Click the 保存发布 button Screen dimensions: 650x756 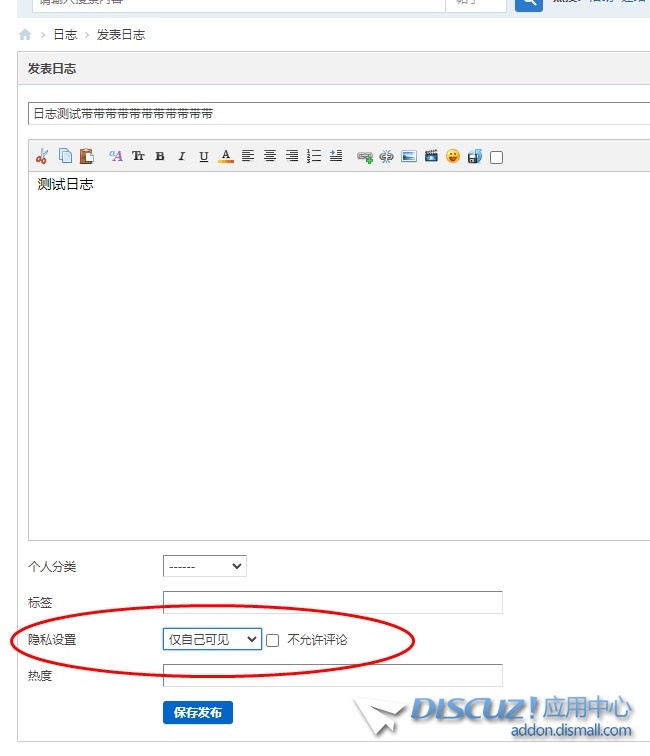pyautogui.click(x=198, y=713)
